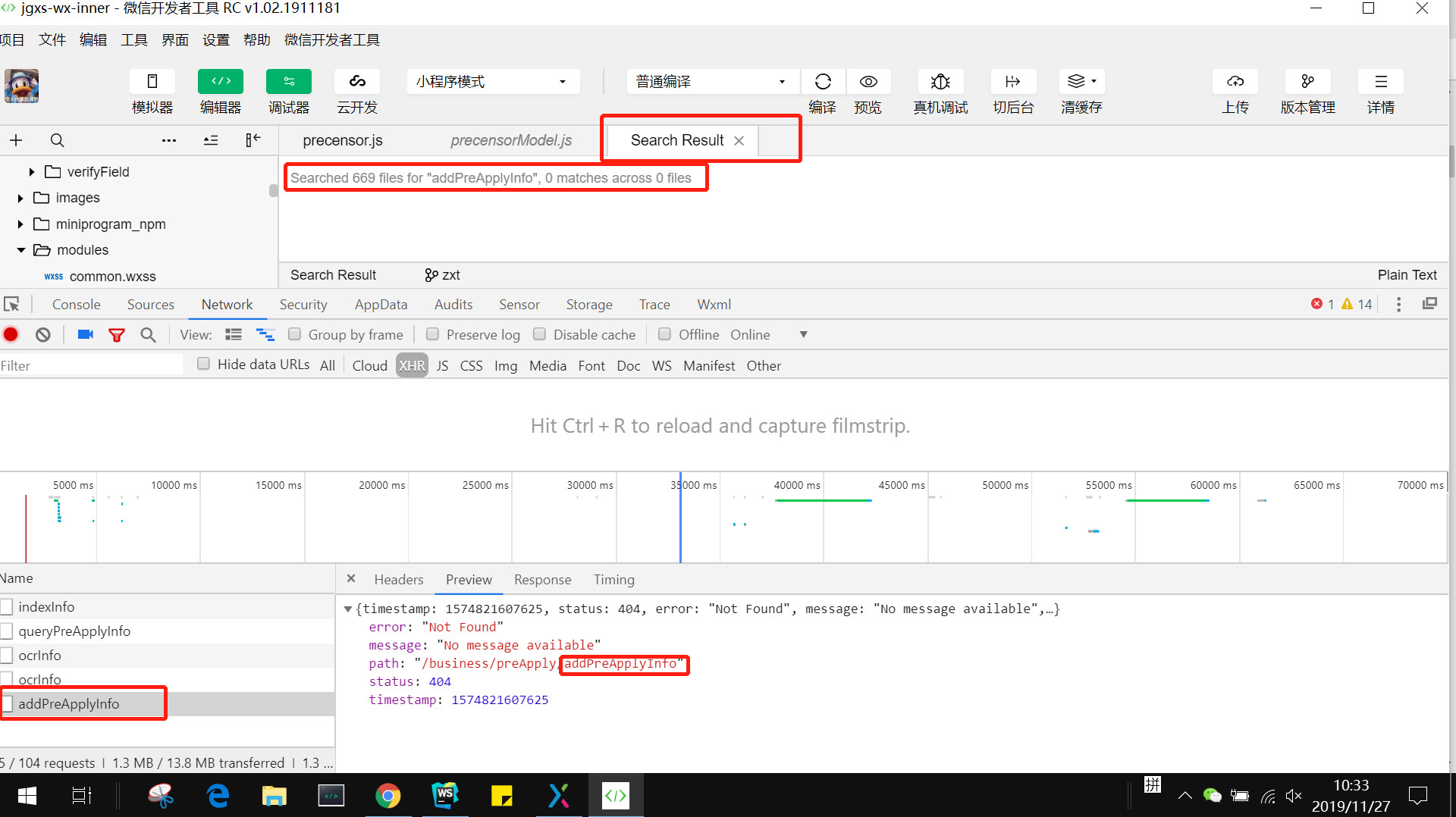Switch to the Console tab
Image resolution: width=1456 pixels, height=817 pixels.
pos(76,304)
